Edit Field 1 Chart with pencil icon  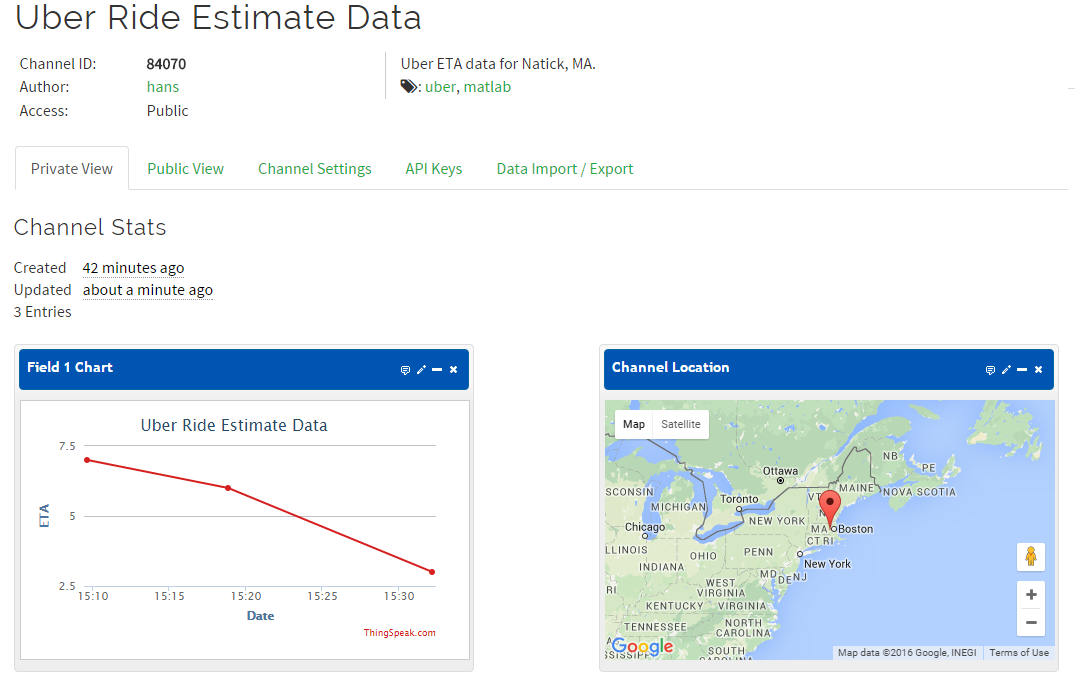tap(421, 370)
